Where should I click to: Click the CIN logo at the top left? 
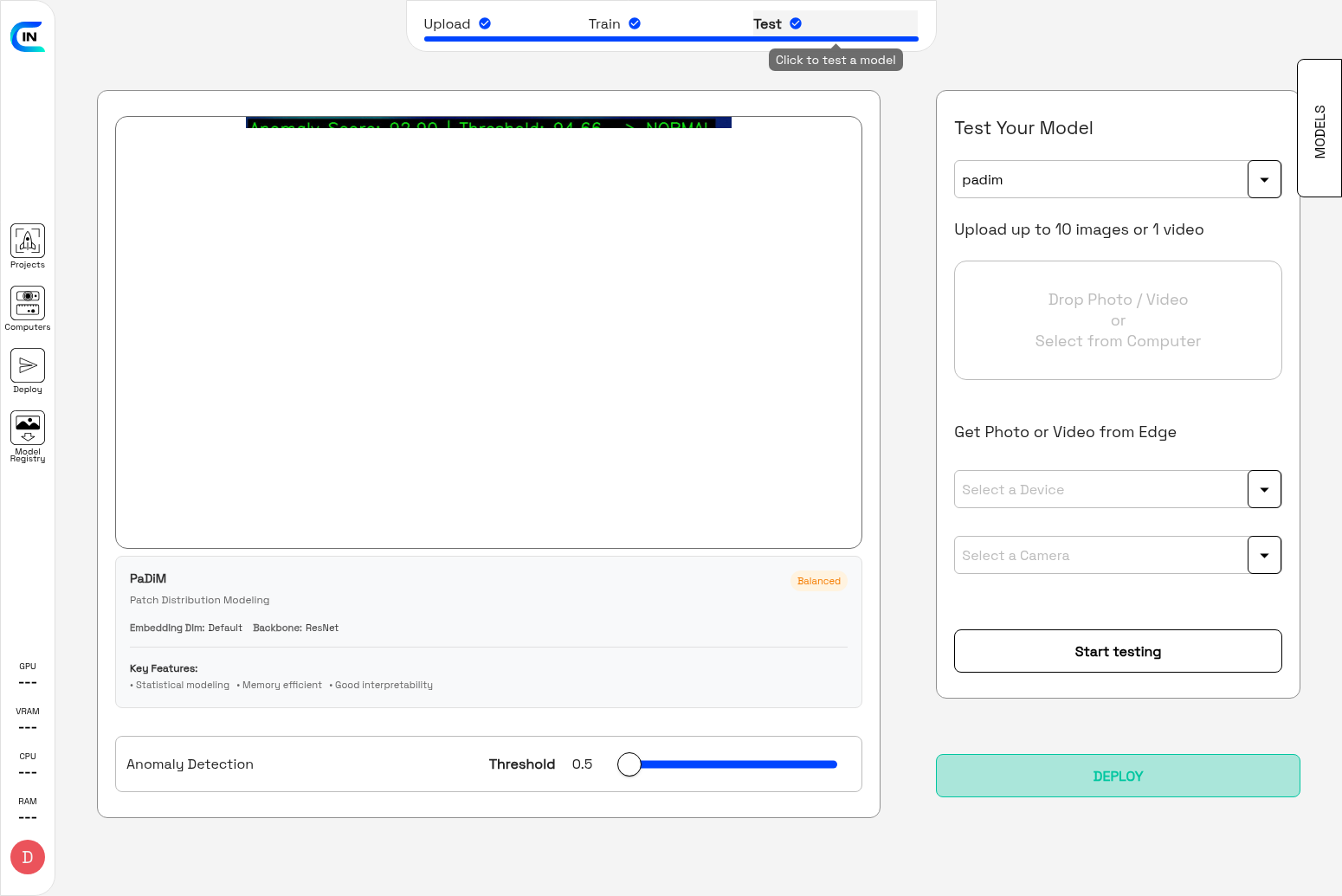pos(28,36)
